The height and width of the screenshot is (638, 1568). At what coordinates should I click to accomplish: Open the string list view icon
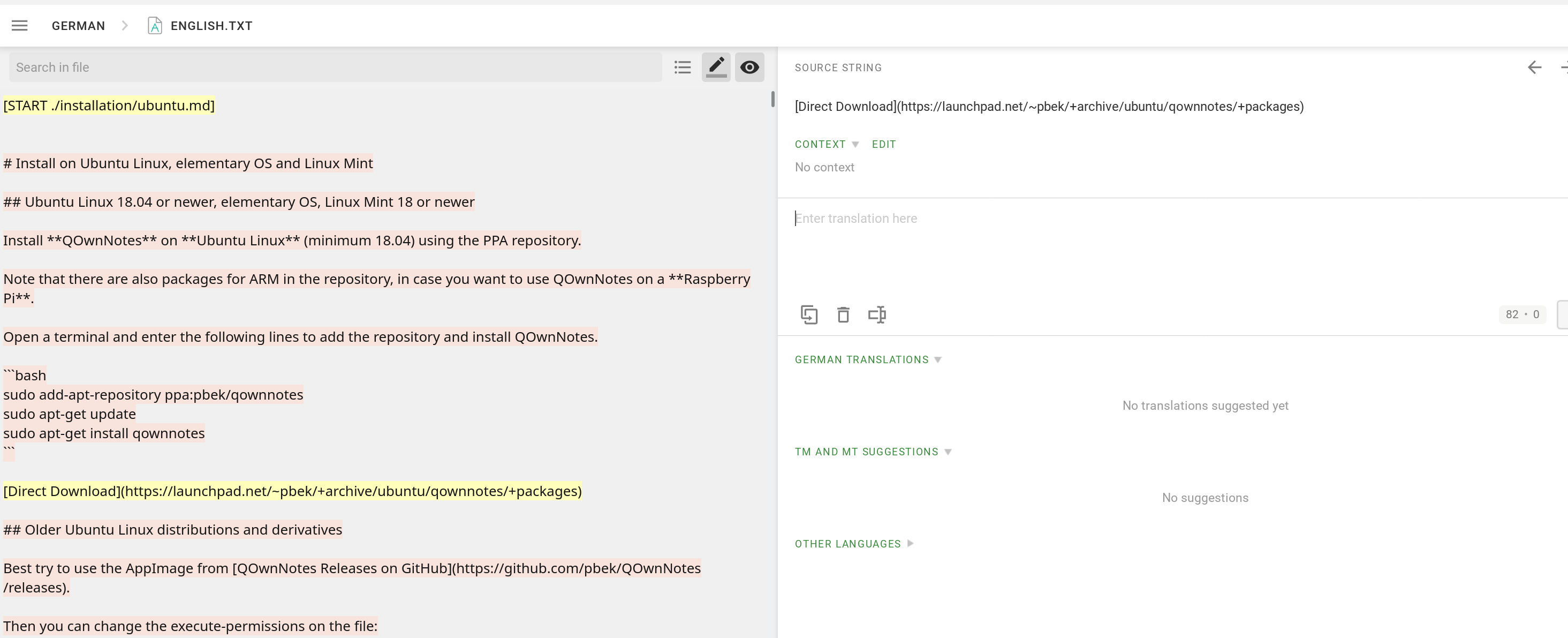pos(683,67)
